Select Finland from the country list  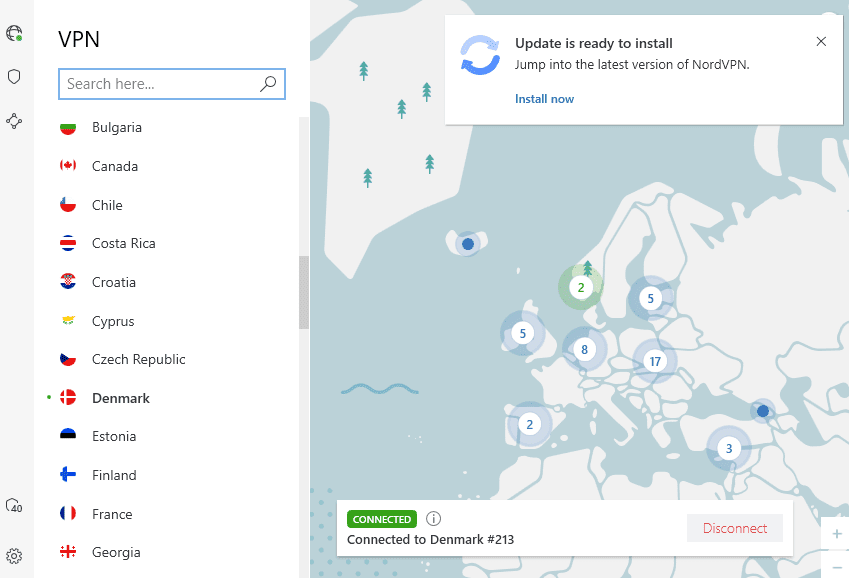click(113, 474)
